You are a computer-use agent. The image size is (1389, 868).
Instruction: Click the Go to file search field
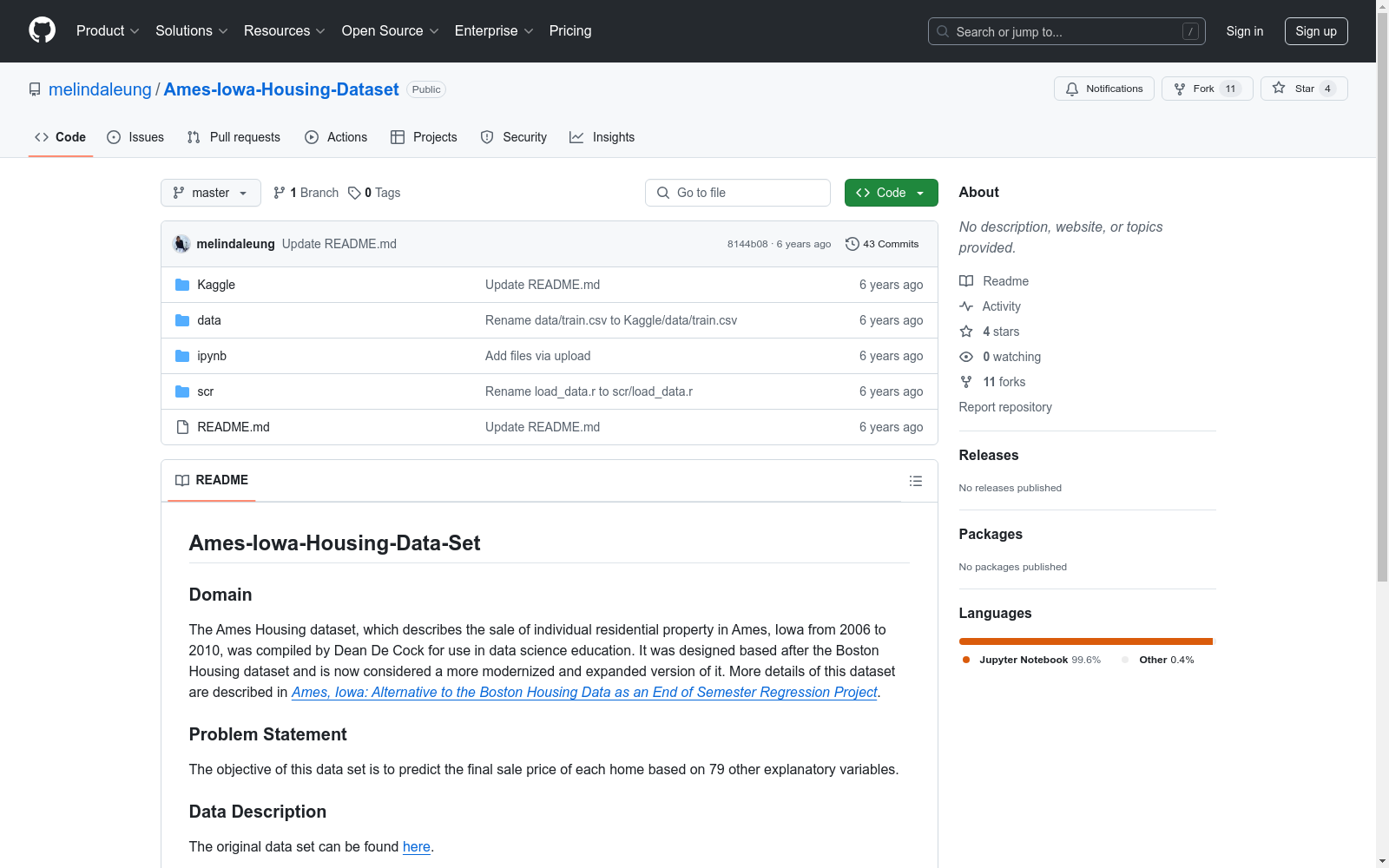(x=738, y=193)
